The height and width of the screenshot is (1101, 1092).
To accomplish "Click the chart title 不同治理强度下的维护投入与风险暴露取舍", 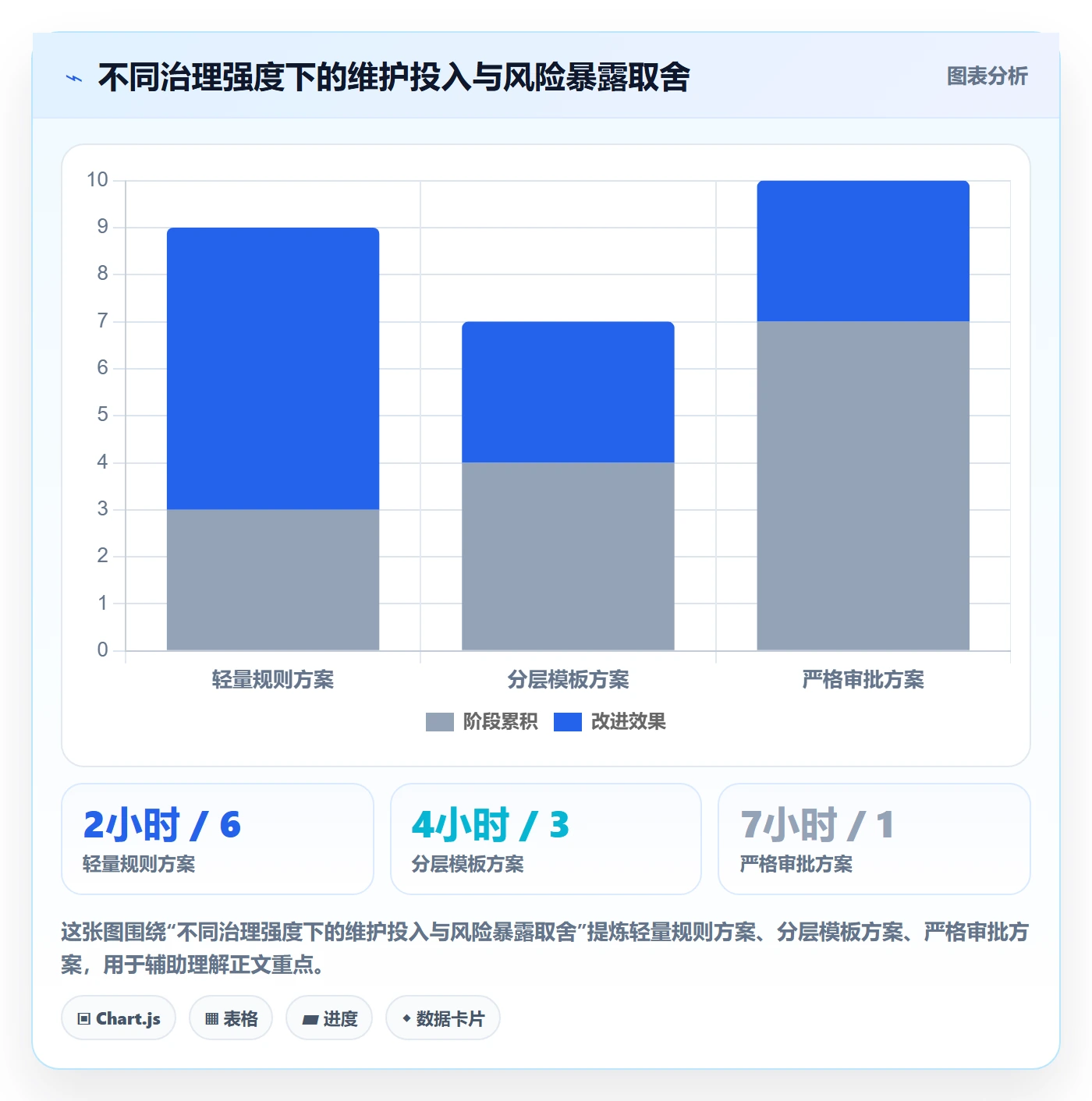I will pos(394,77).
